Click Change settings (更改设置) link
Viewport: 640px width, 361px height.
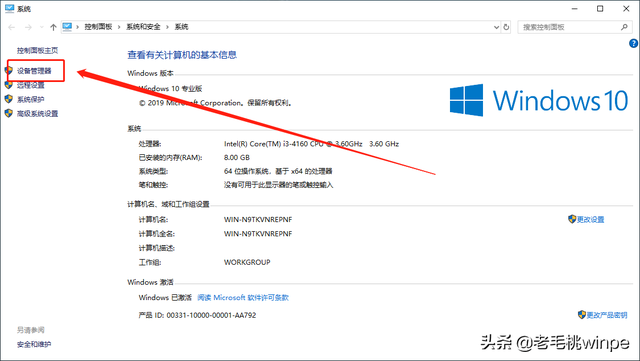click(x=591, y=220)
